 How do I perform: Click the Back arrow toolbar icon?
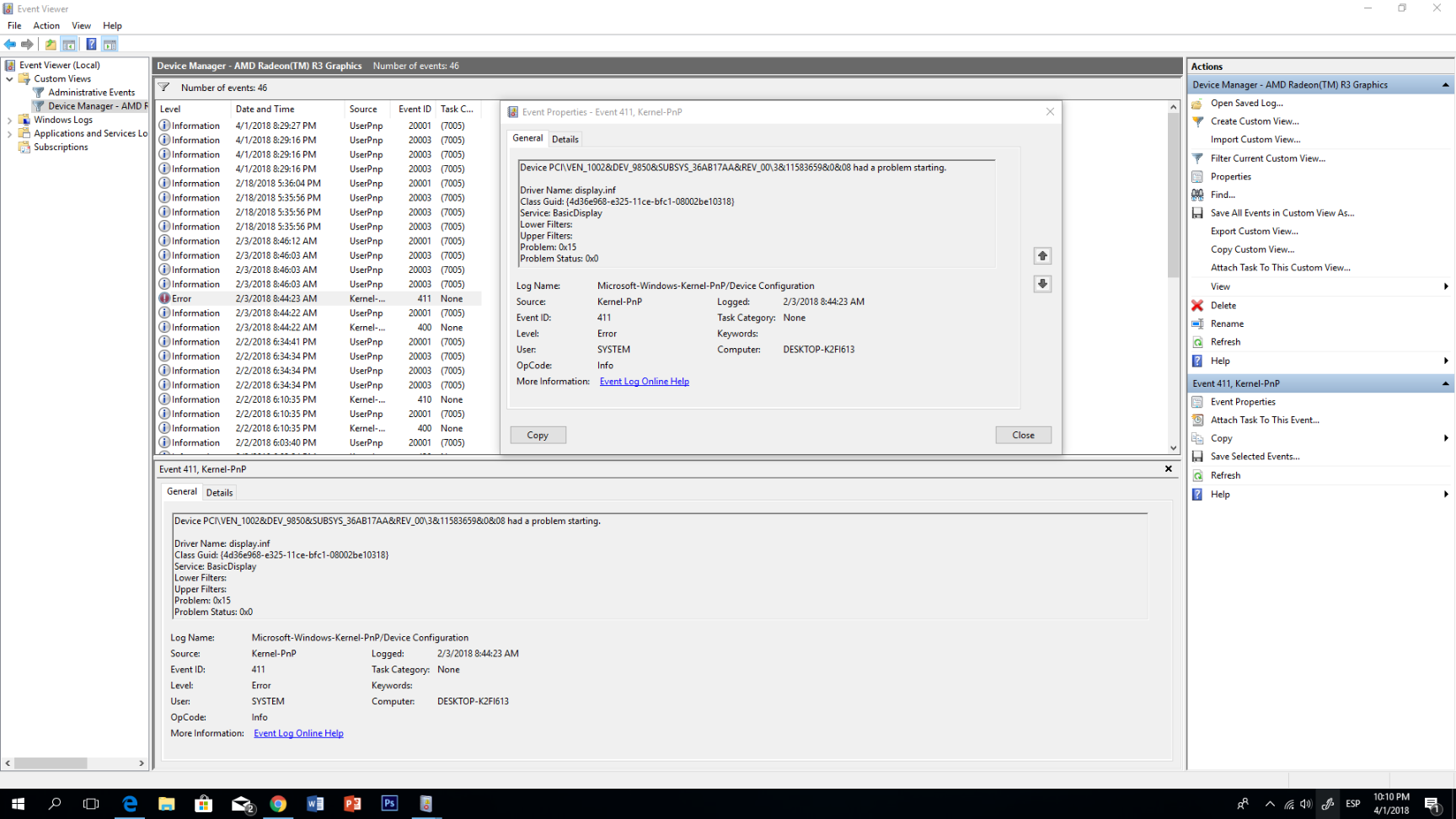click(x=10, y=45)
